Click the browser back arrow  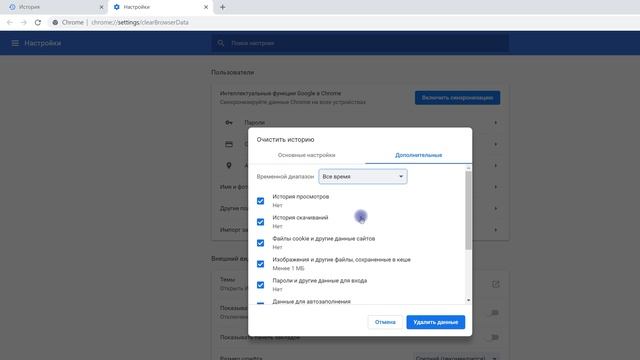pyautogui.click(x=10, y=22)
